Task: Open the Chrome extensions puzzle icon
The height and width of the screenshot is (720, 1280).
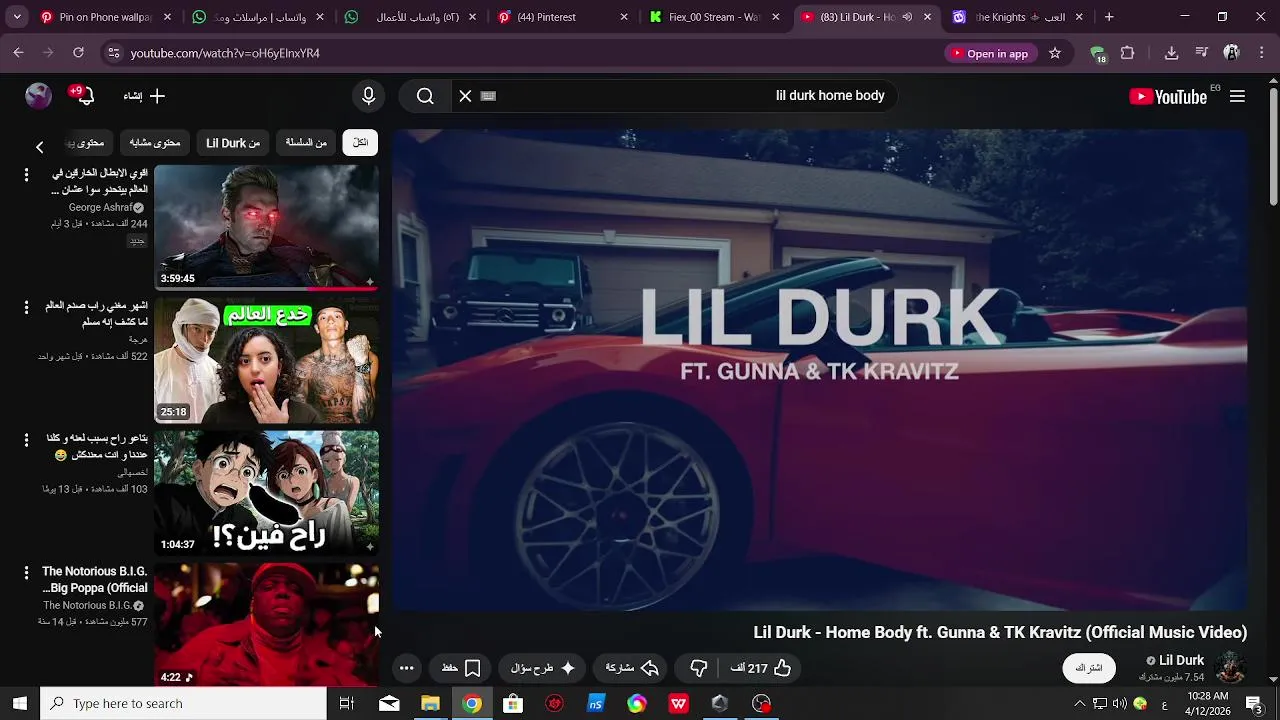Action: tap(1127, 53)
